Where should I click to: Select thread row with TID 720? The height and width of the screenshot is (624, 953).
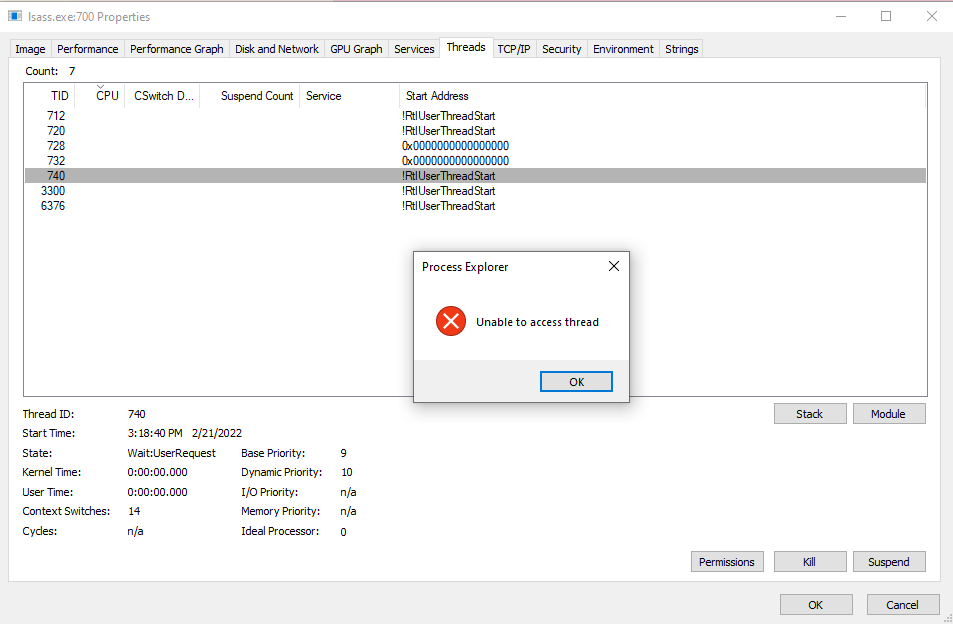click(x=475, y=131)
